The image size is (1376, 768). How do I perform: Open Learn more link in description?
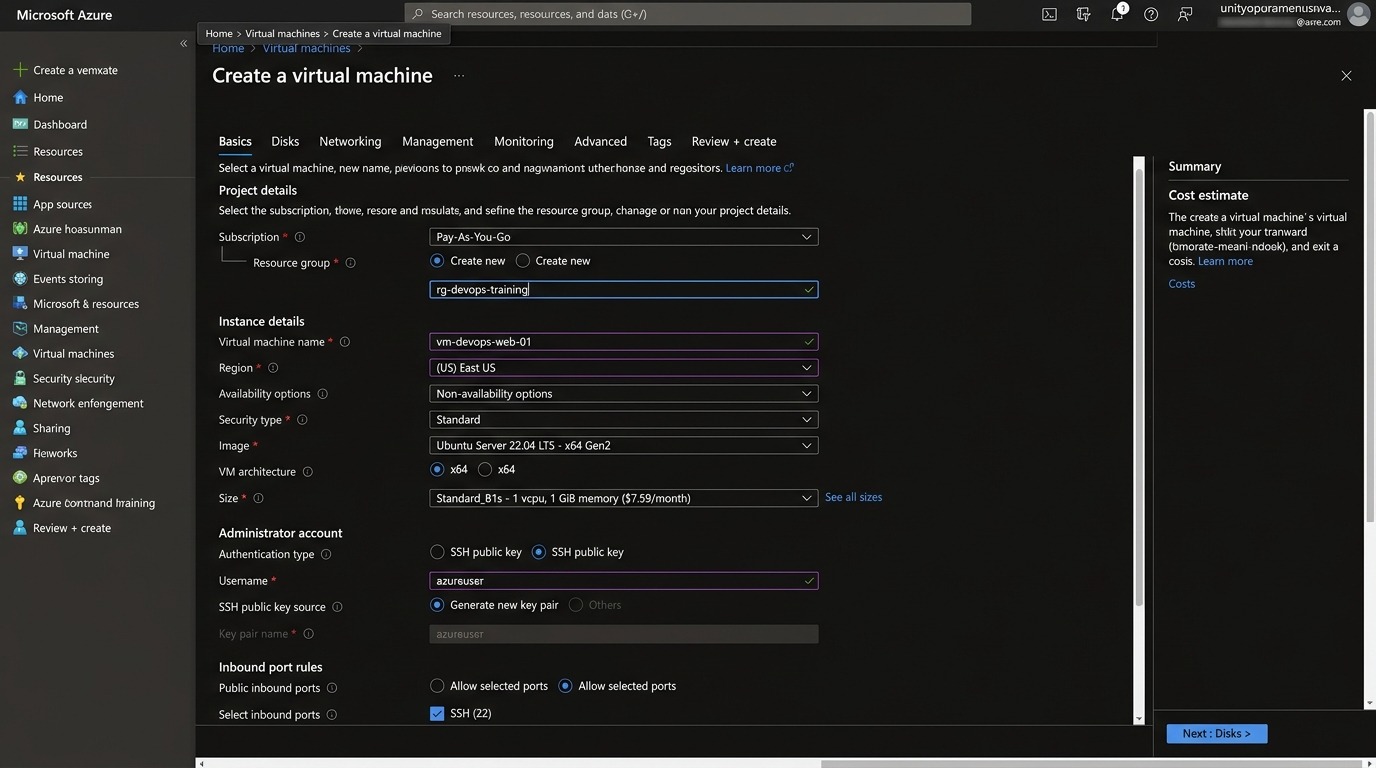pos(759,168)
